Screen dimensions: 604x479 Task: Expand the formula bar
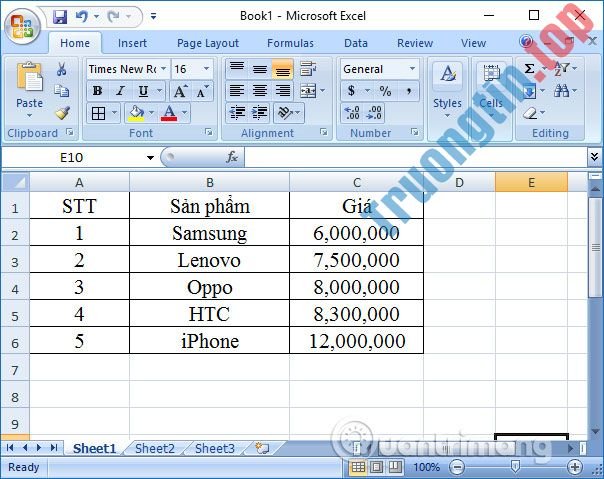coord(594,157)
